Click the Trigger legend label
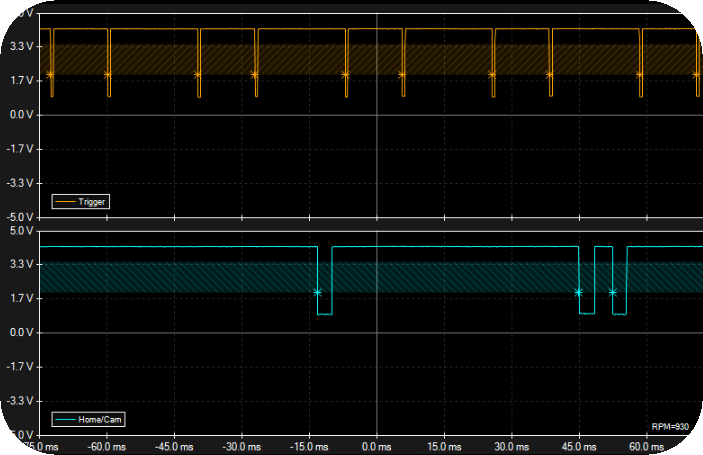The width and height of the screenshot is (703, 455). (x=92, y=202)
